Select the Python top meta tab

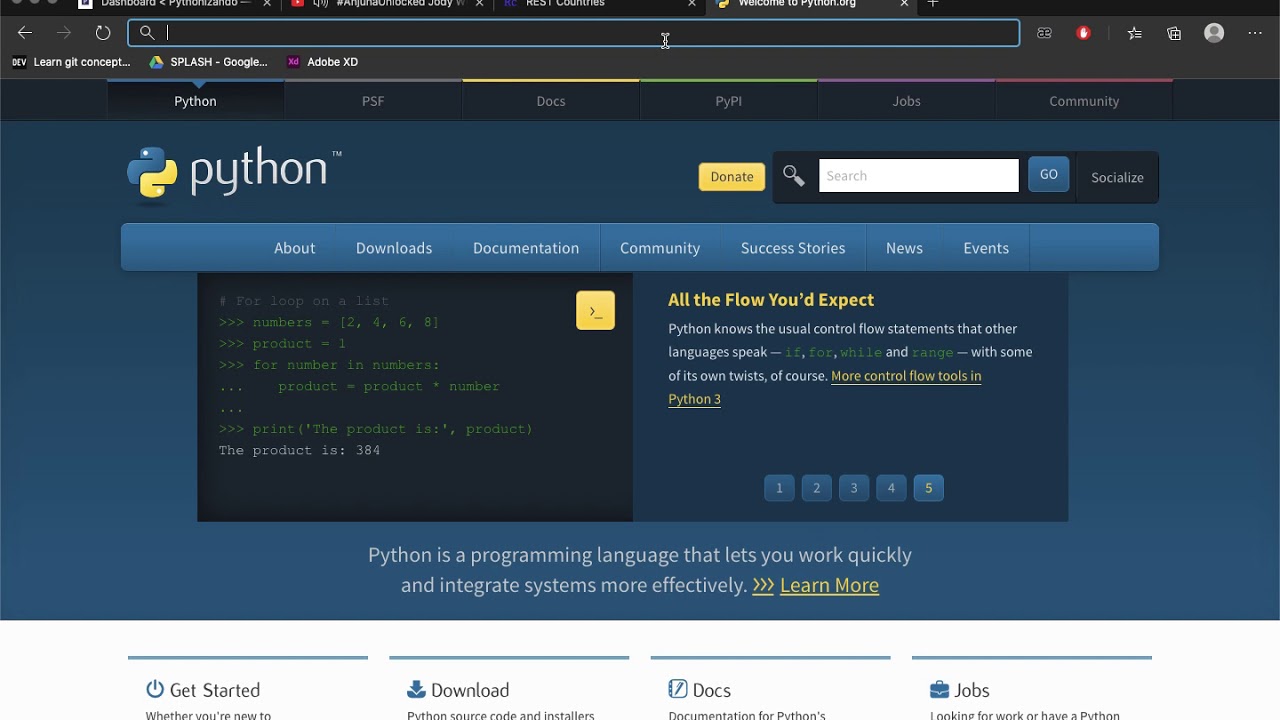(x=195, y=101)
